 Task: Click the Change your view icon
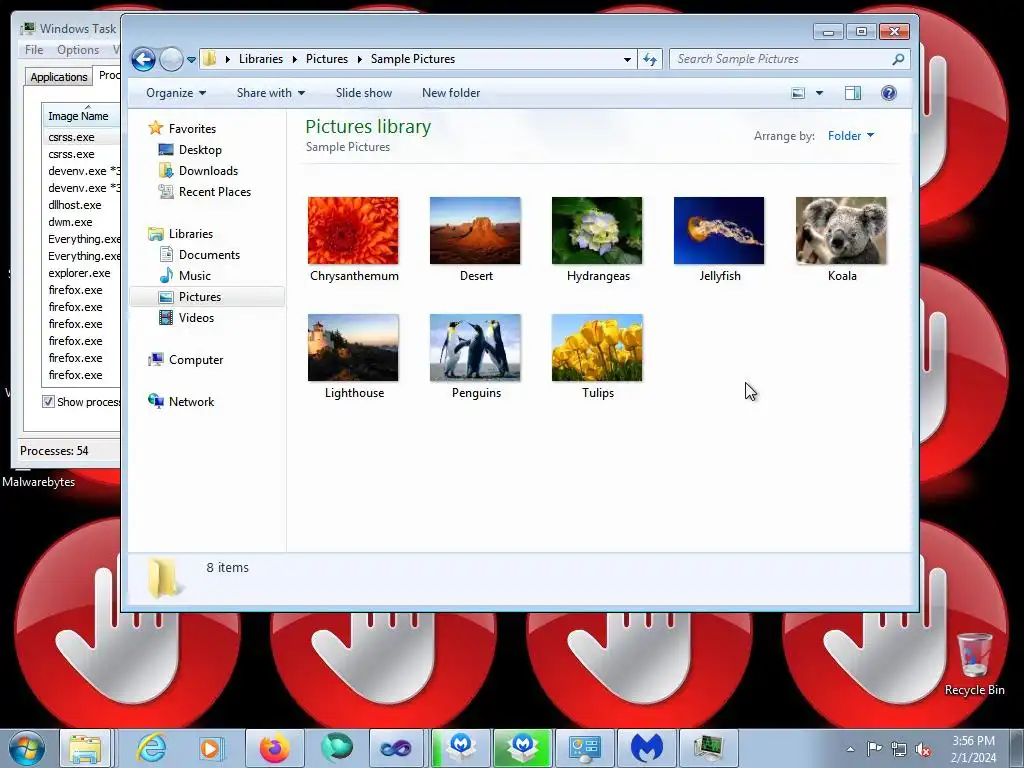[x=798, y=93]
